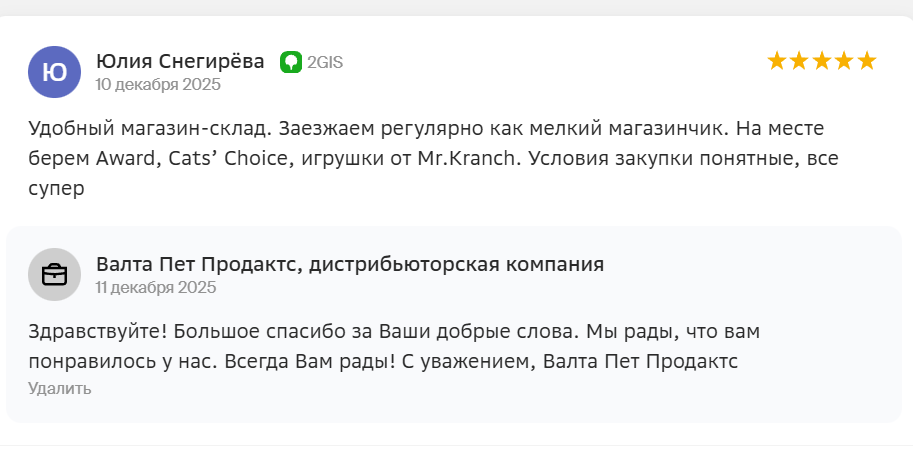Viewport: 913px width, 452px height.
Task: Click the fifth rating star
Action: [866, 61]
